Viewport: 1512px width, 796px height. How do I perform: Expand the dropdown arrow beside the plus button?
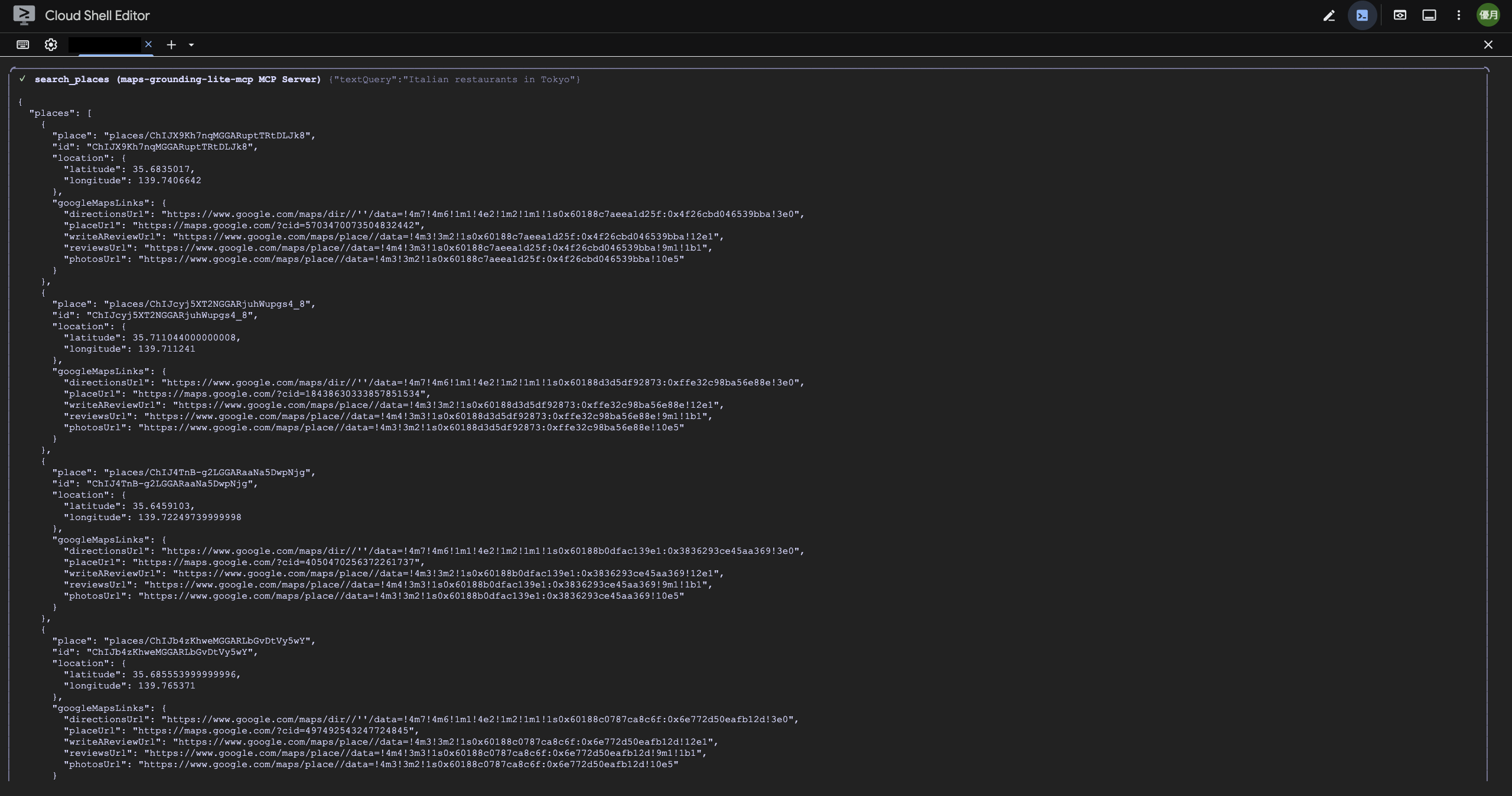click(x=191, y=45)
